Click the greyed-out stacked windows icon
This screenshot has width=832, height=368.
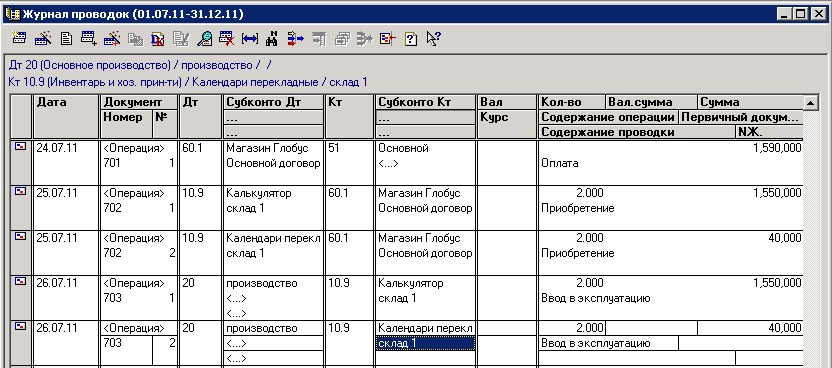point(343,38)
